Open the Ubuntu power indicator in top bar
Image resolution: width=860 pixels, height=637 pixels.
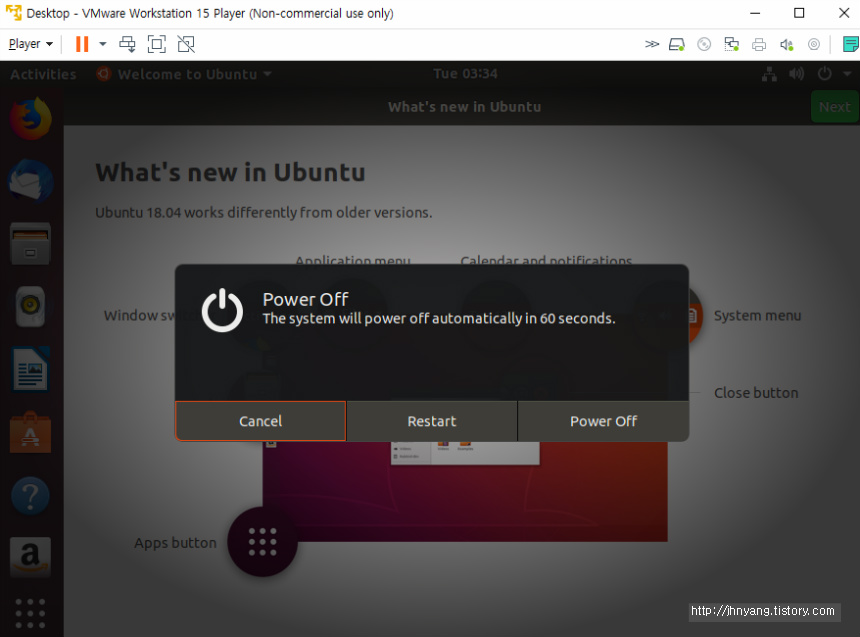pos(824,74)
